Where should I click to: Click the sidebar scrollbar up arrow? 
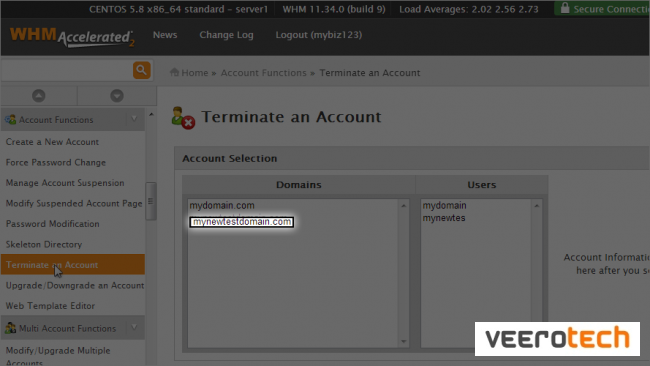coord(151,114)
